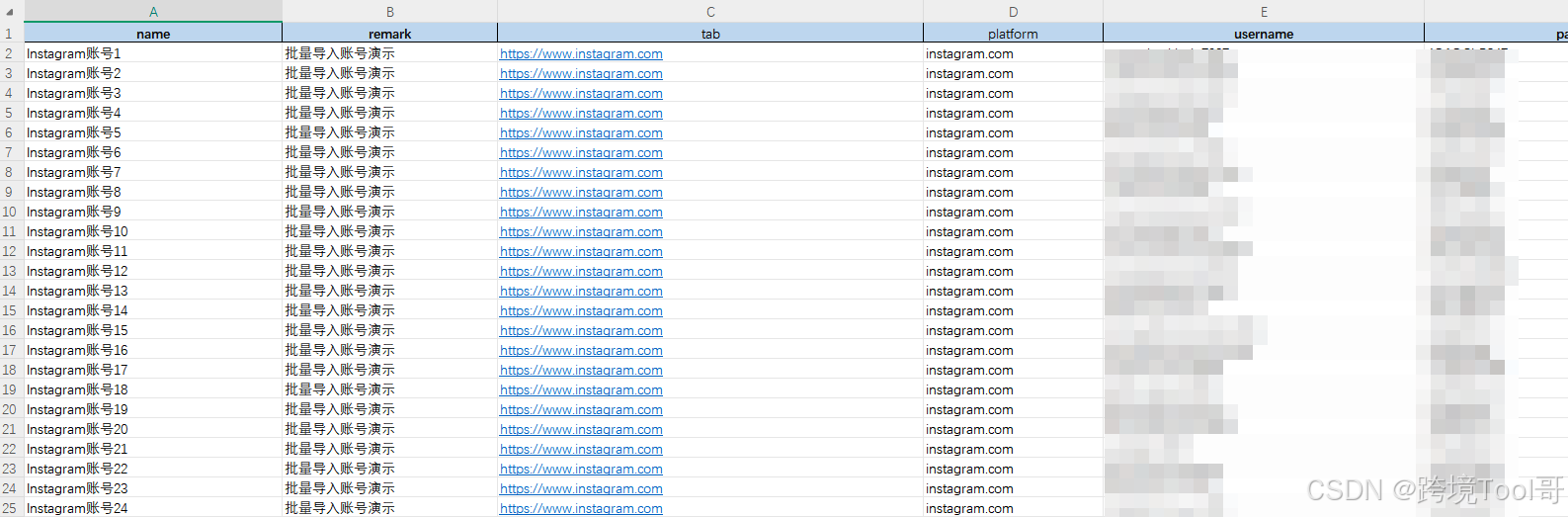This screenshot has width=1568, height=517.
Task: Click the 'username' header cell
Action: (x=1264, y=34)
